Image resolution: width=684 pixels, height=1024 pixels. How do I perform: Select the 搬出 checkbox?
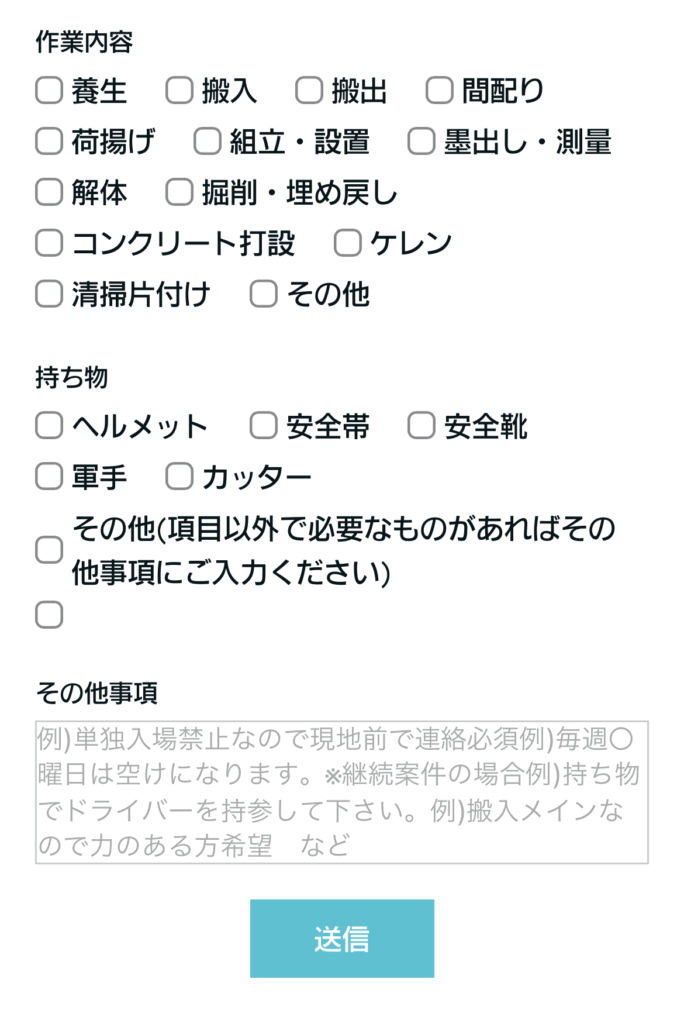309,91
